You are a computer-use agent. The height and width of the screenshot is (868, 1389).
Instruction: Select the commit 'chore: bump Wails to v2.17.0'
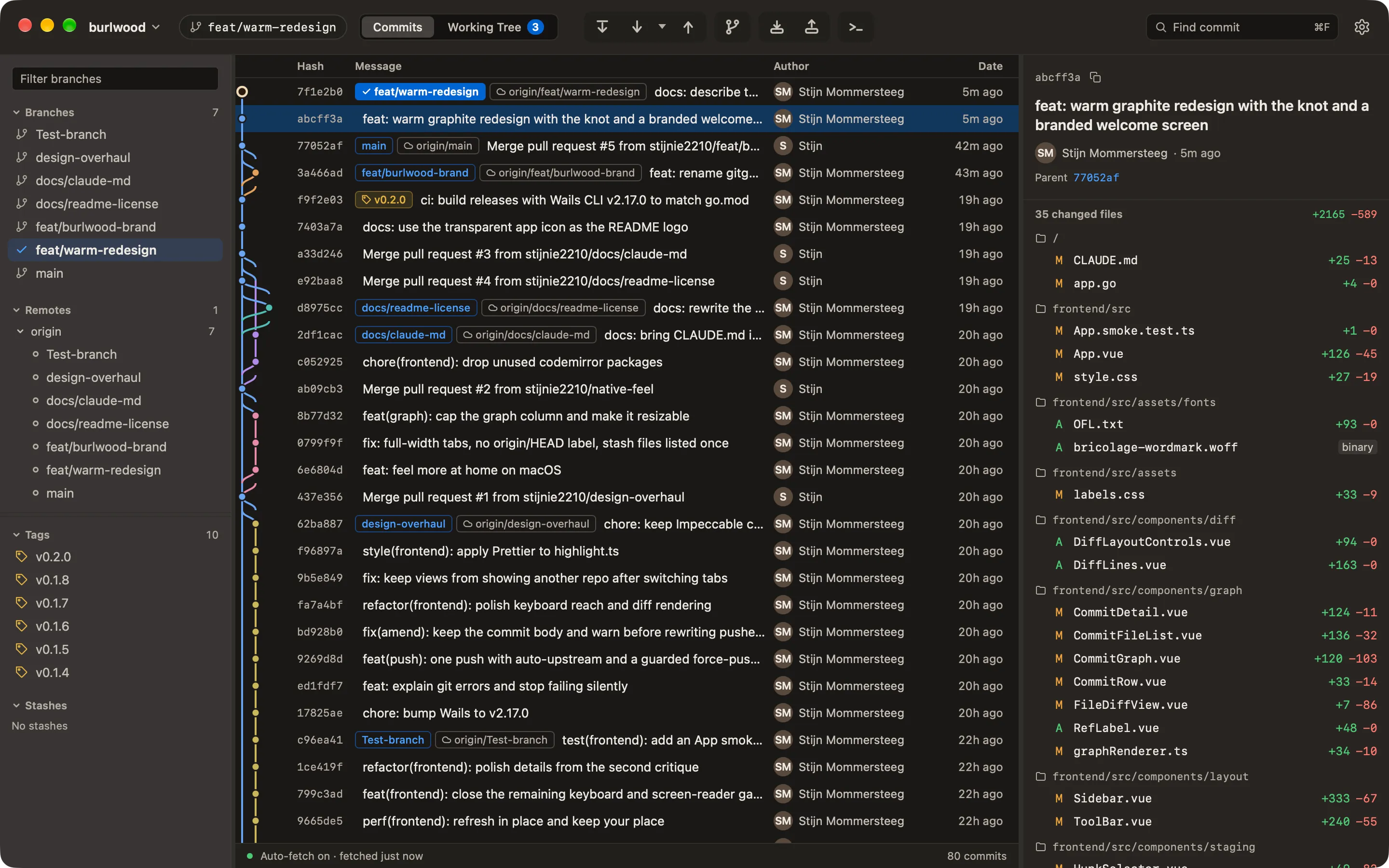pos(627,712)
